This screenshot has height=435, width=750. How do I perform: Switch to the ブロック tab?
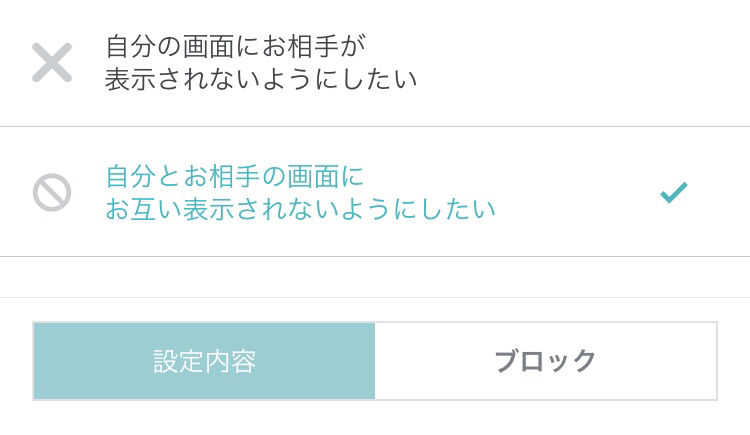(546, 361)
